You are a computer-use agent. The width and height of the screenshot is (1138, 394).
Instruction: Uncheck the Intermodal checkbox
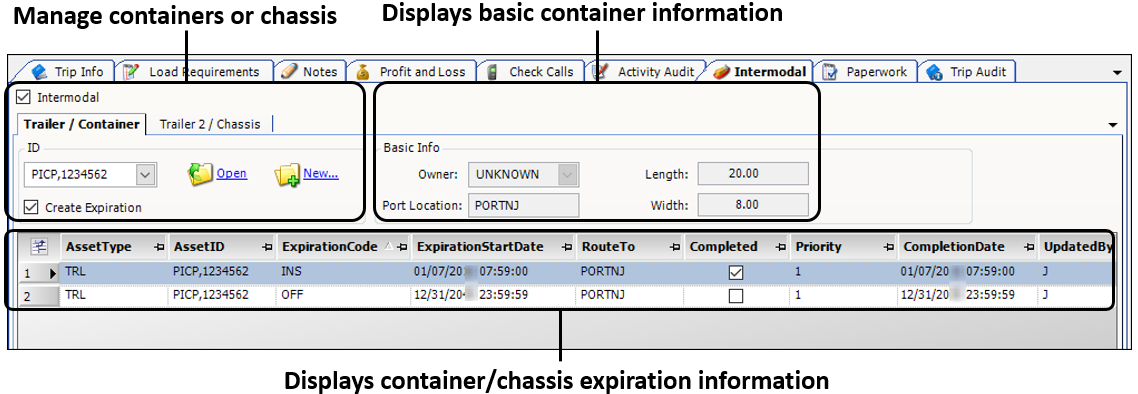[x=23, y=97]
